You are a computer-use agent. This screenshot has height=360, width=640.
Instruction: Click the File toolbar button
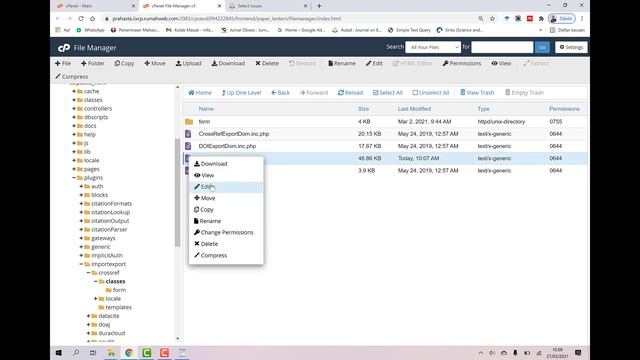point(63,63)
